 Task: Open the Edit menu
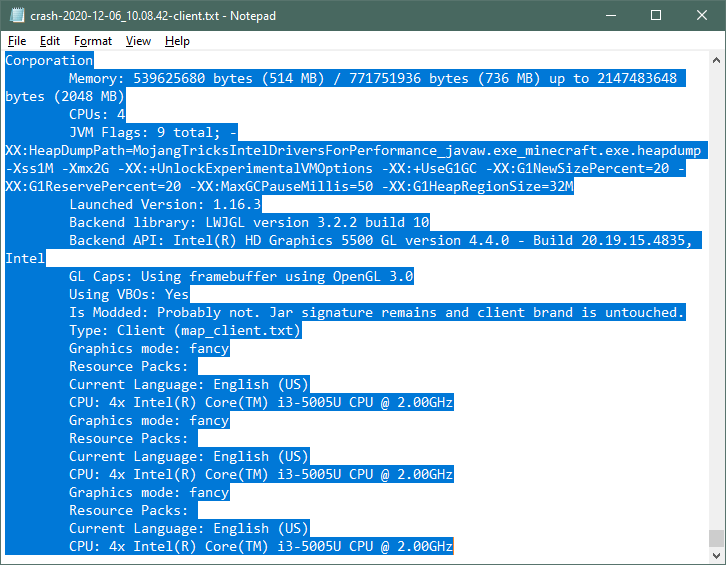[x=50, y=41]
